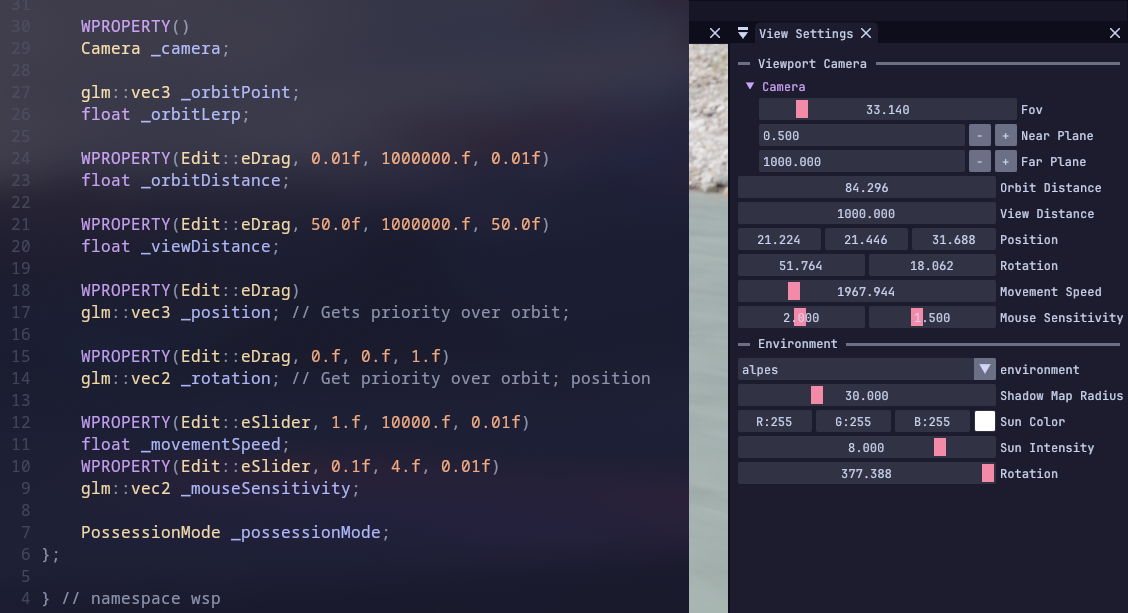Collapse the Camera tree node
1128x613 pixels.
(751, 87)
